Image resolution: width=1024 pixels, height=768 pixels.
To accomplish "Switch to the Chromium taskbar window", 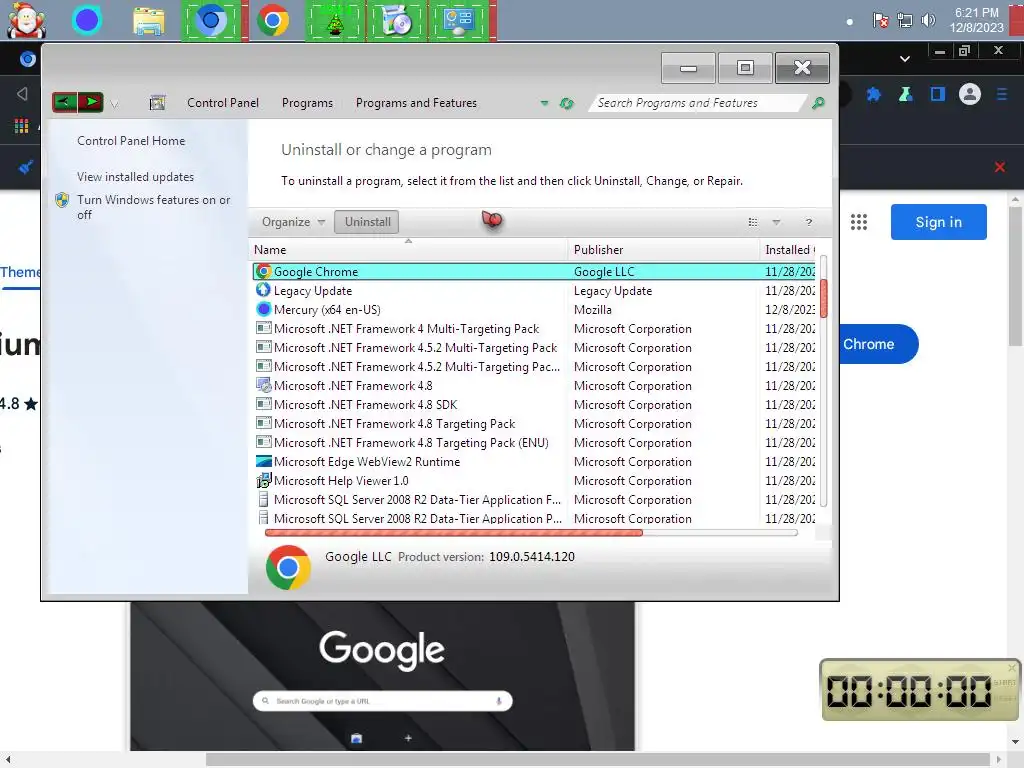I will coord(210,21).
